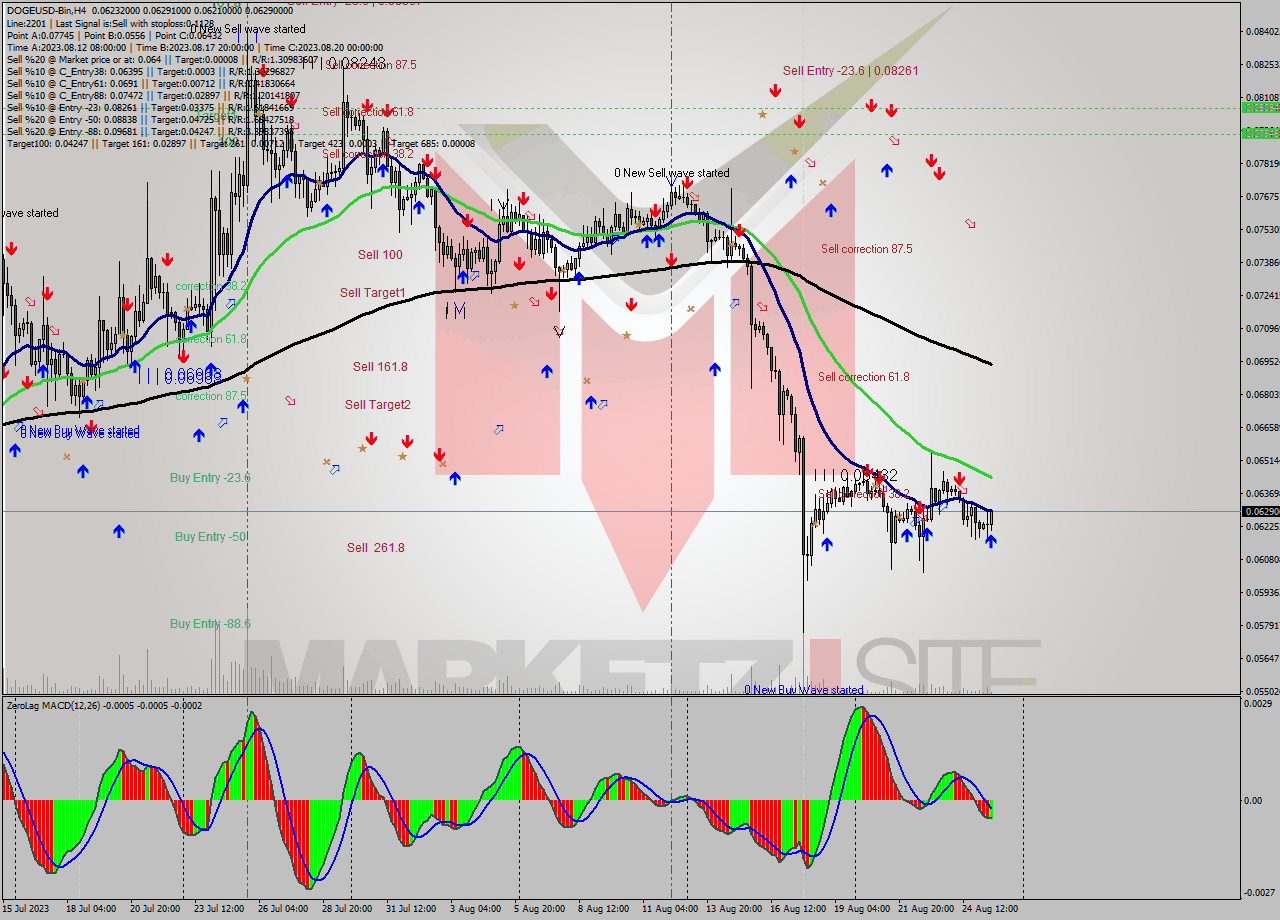This screenshot has width=1280, height=920.
Task: Click the '16 Aug 12:00' time label
Action: click(798, 909)
